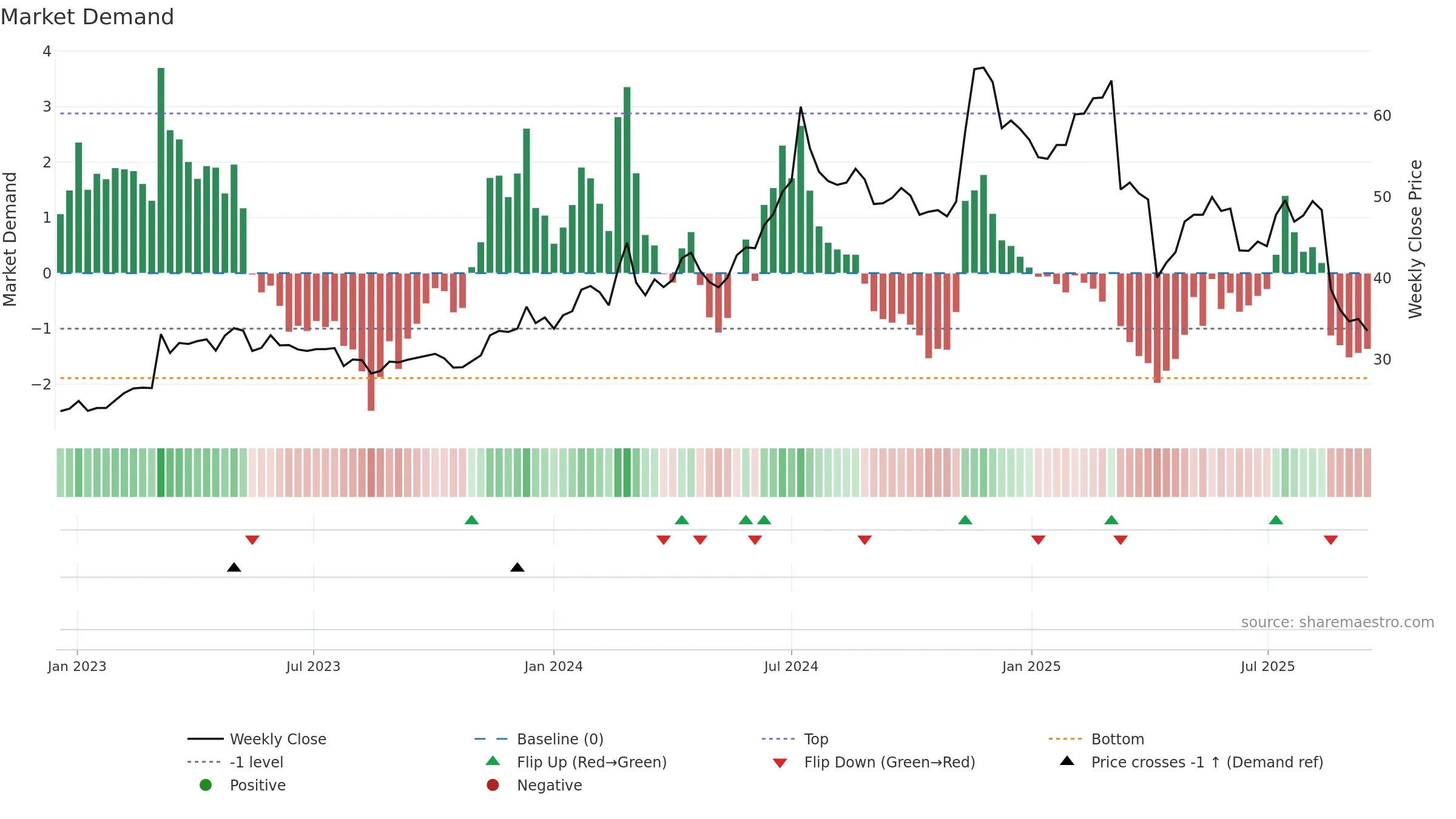Select the red Flip Down marker near August 2024
The image size is (1456, 819).
pyautogui.click(x=864, y=540)
